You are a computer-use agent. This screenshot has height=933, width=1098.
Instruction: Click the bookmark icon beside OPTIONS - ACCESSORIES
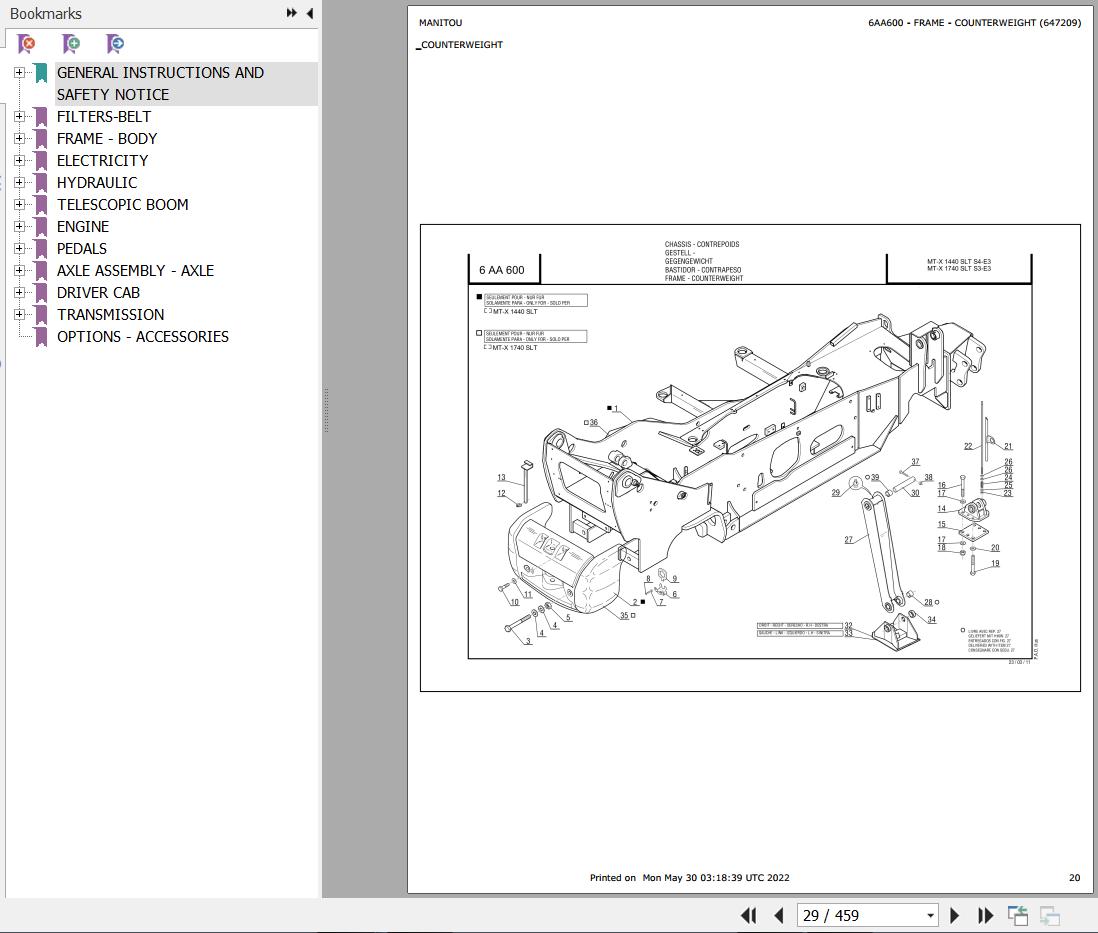coord(41,337)
